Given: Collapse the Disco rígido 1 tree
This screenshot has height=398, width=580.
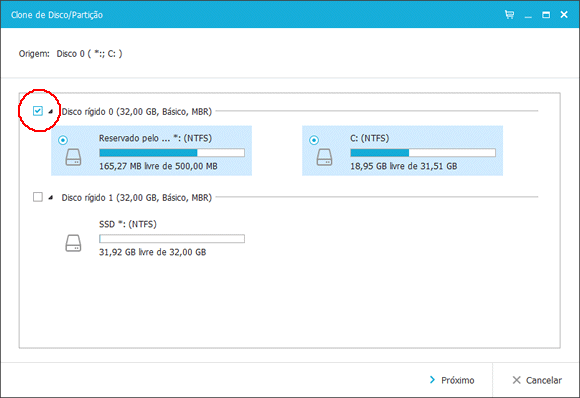Looking at the screenshot, I should 51,198.
